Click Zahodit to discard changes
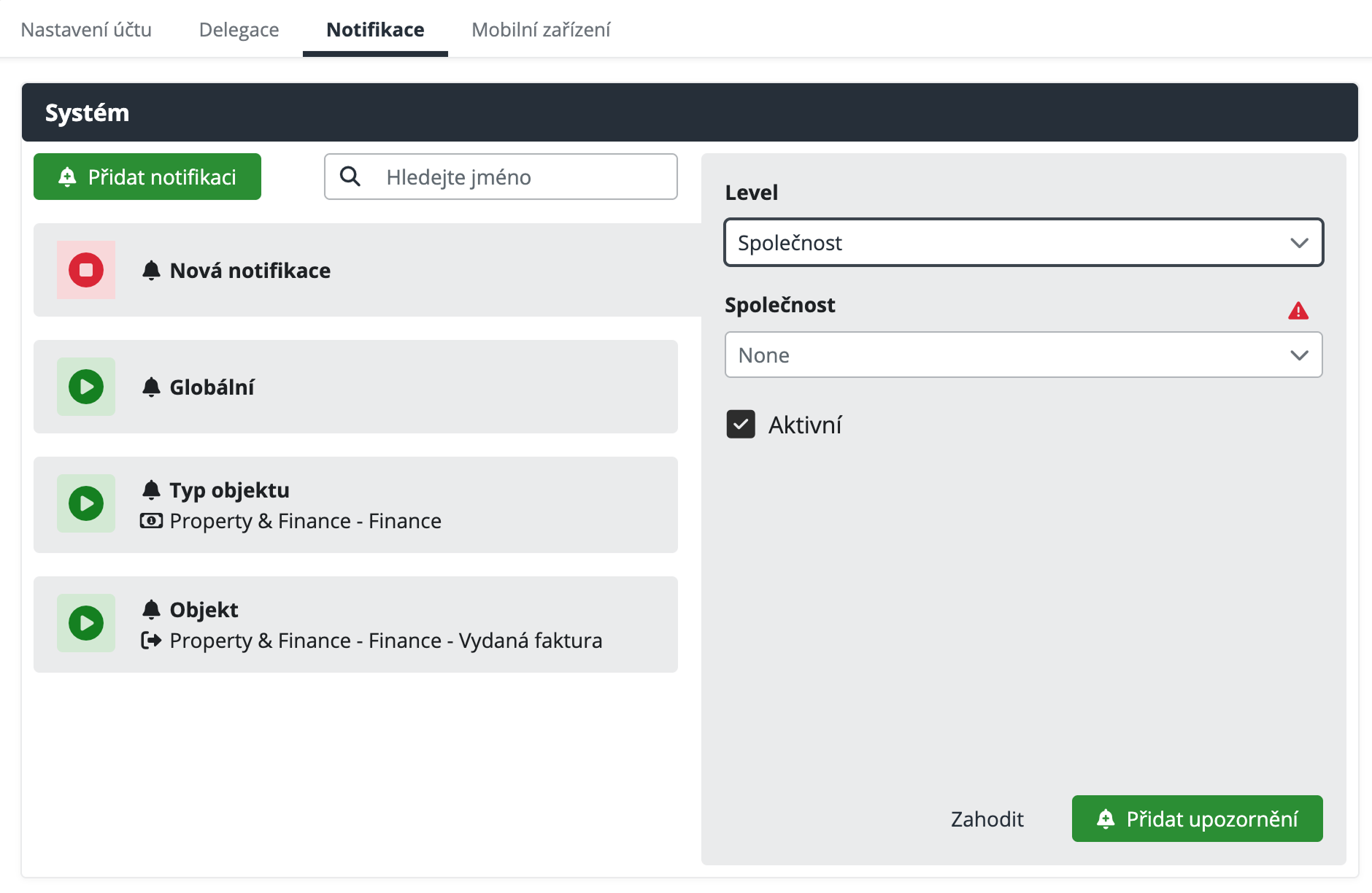 point(987,819)
